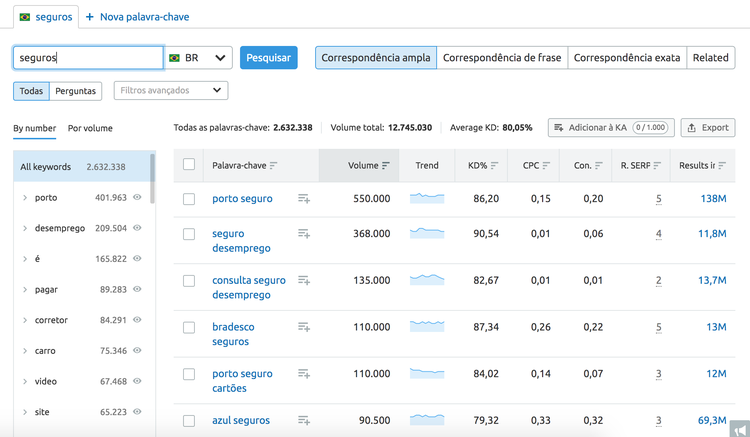
Task: Switch to Perguntas filter tab
Action: [76, 91]
